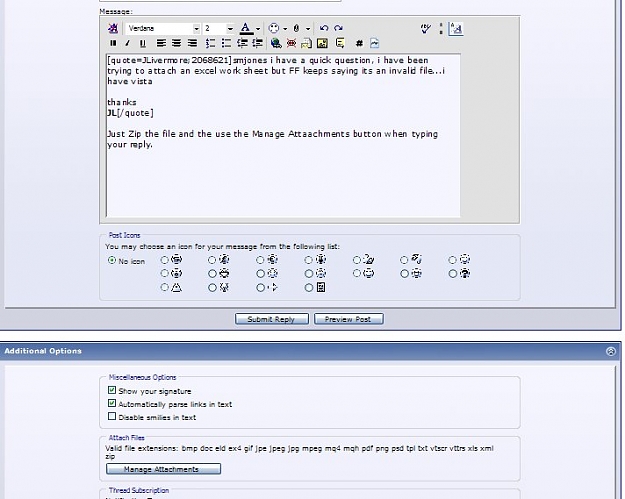This screenshot has width=625, height=499.
Task: Click the Preview Post button
Action: [x=349, y=319]
